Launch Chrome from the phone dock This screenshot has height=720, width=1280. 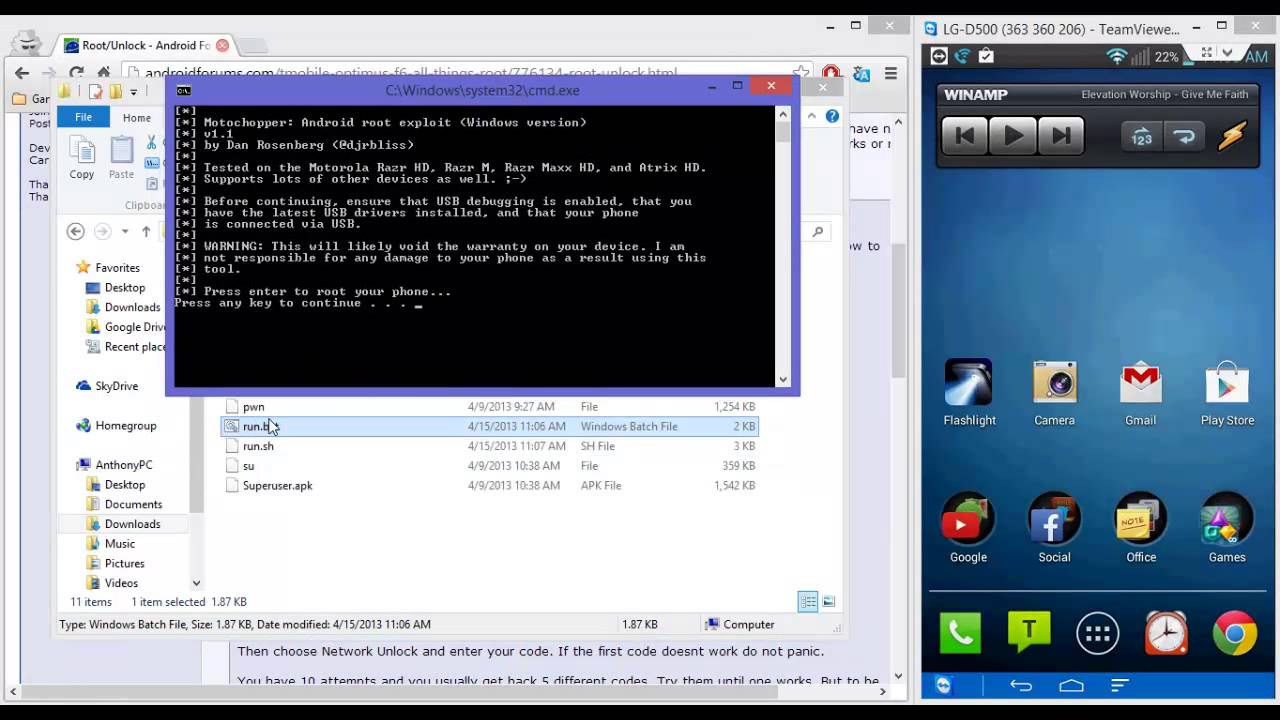click(x=1235, y=633)
